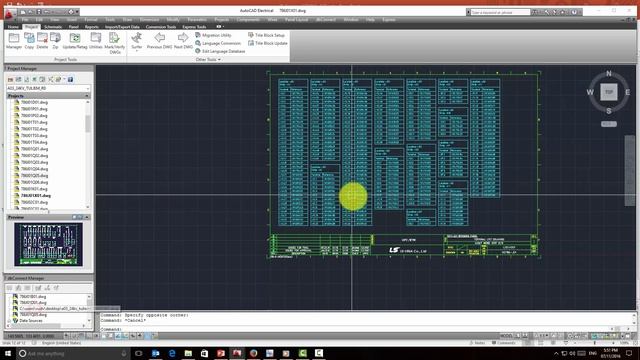The image size is (640, 360).
Task: Click the drawing preview thumbnail
Action: coord(48,244)
